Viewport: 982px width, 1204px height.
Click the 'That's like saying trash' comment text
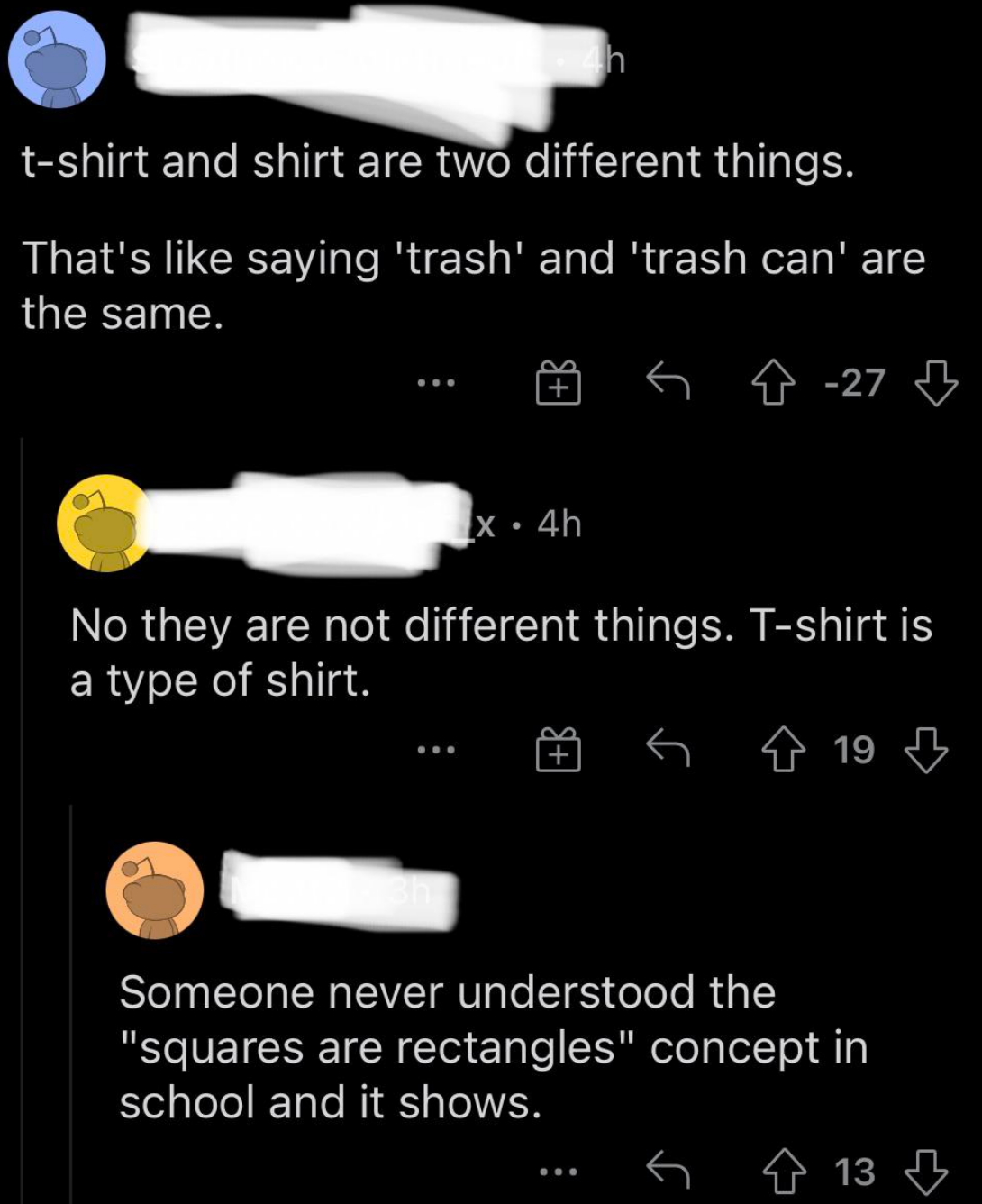click(472, 285)
